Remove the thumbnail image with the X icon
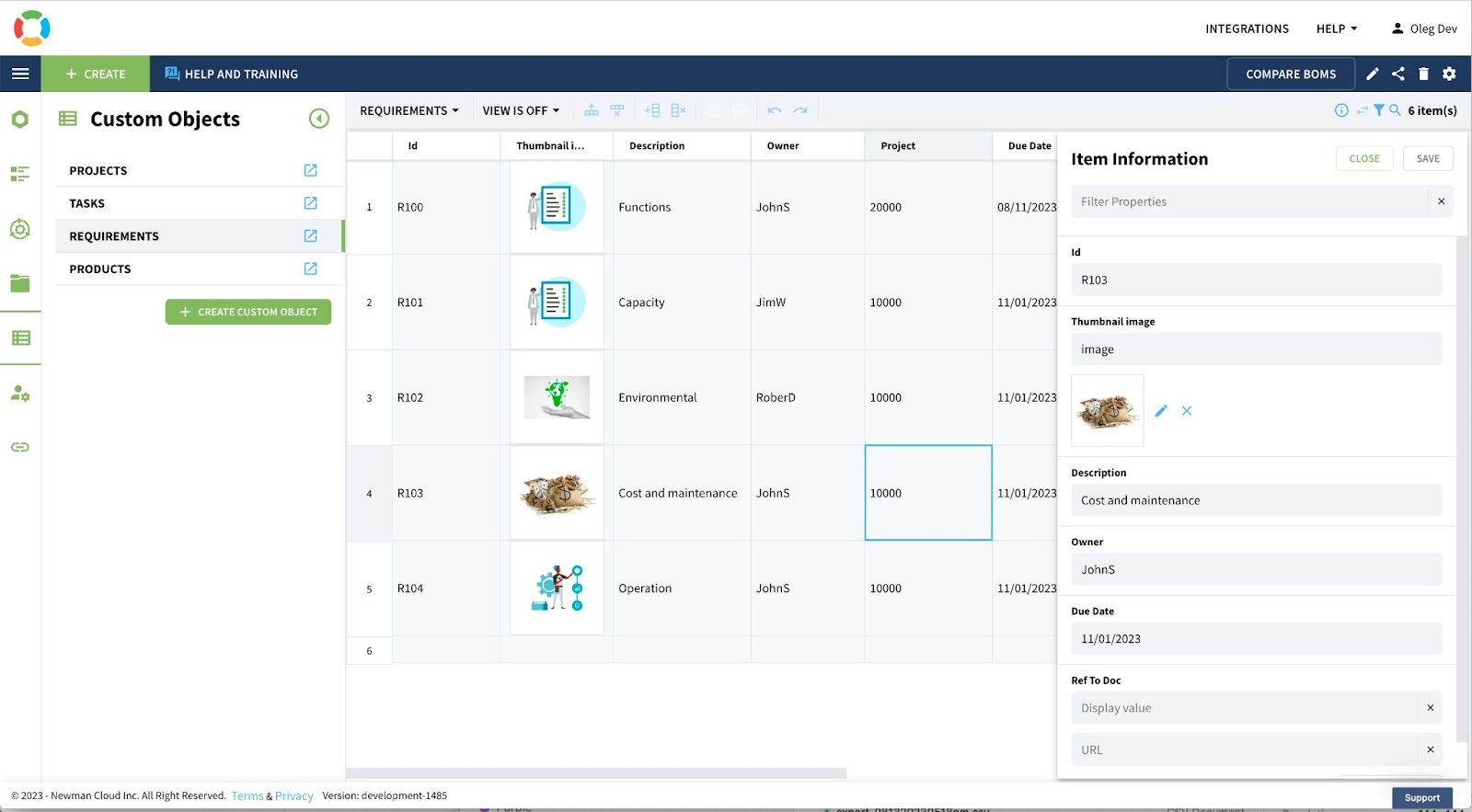This screenshot has height=812, width=1472. [1187, 411]
